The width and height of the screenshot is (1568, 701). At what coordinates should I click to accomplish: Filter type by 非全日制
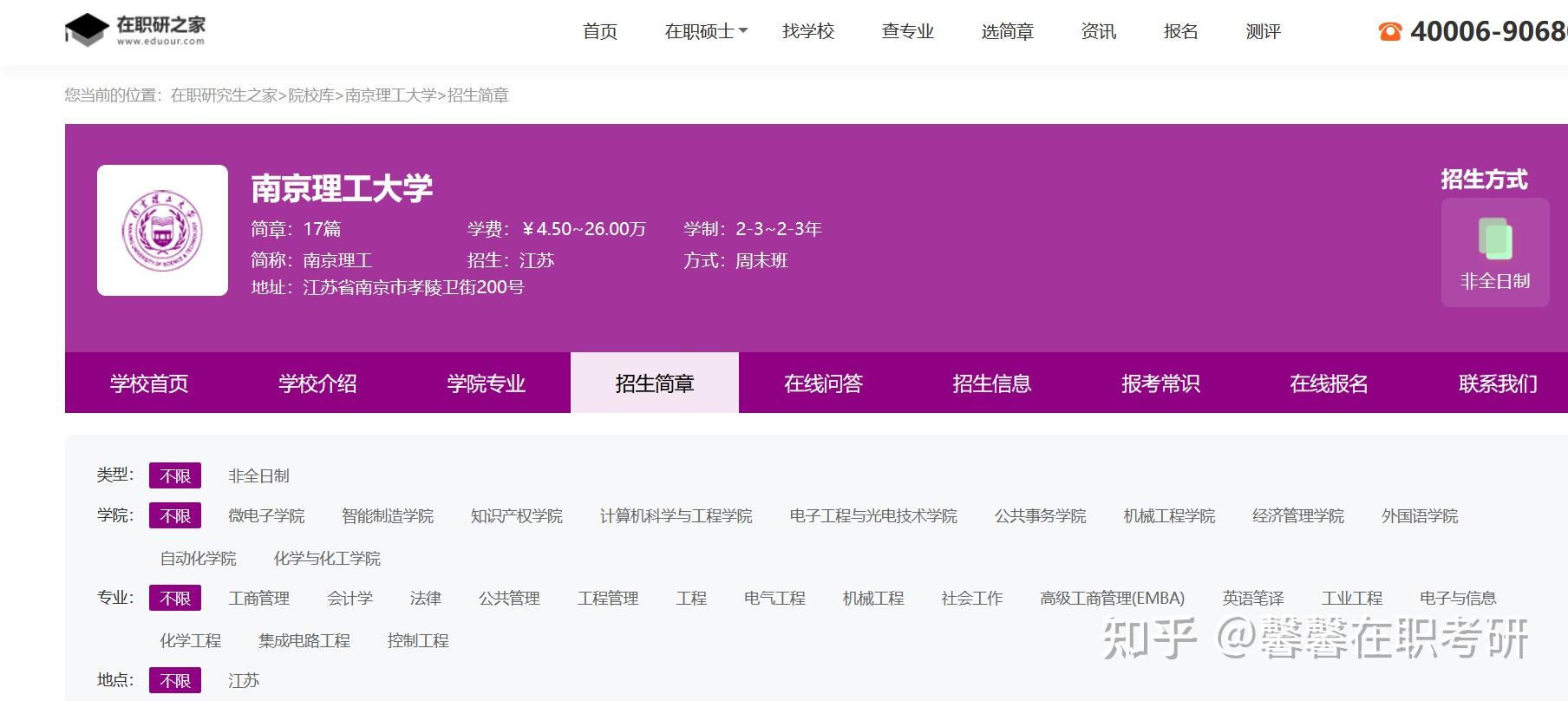click(258, 475)
